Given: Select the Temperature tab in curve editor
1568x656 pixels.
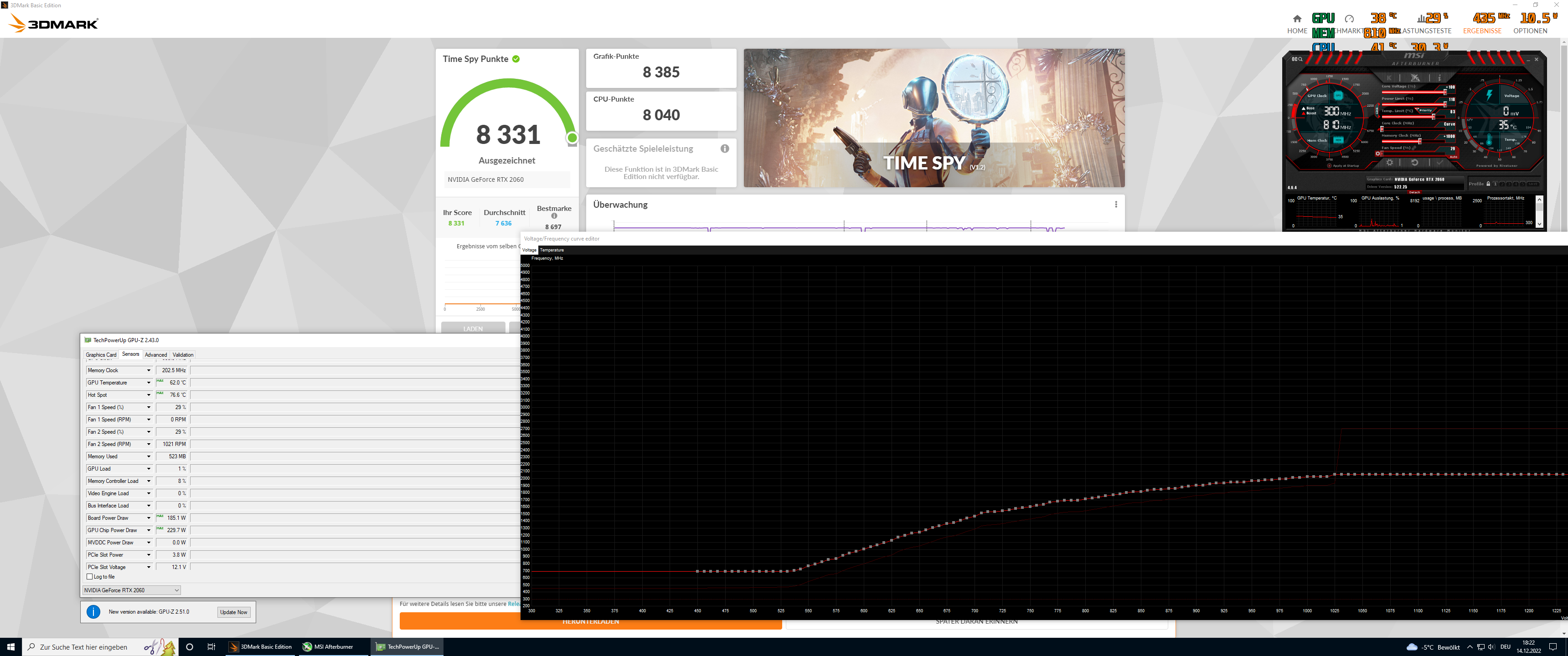Looking at the screenshot, I should pyautogui.click(x=552, y=250).
